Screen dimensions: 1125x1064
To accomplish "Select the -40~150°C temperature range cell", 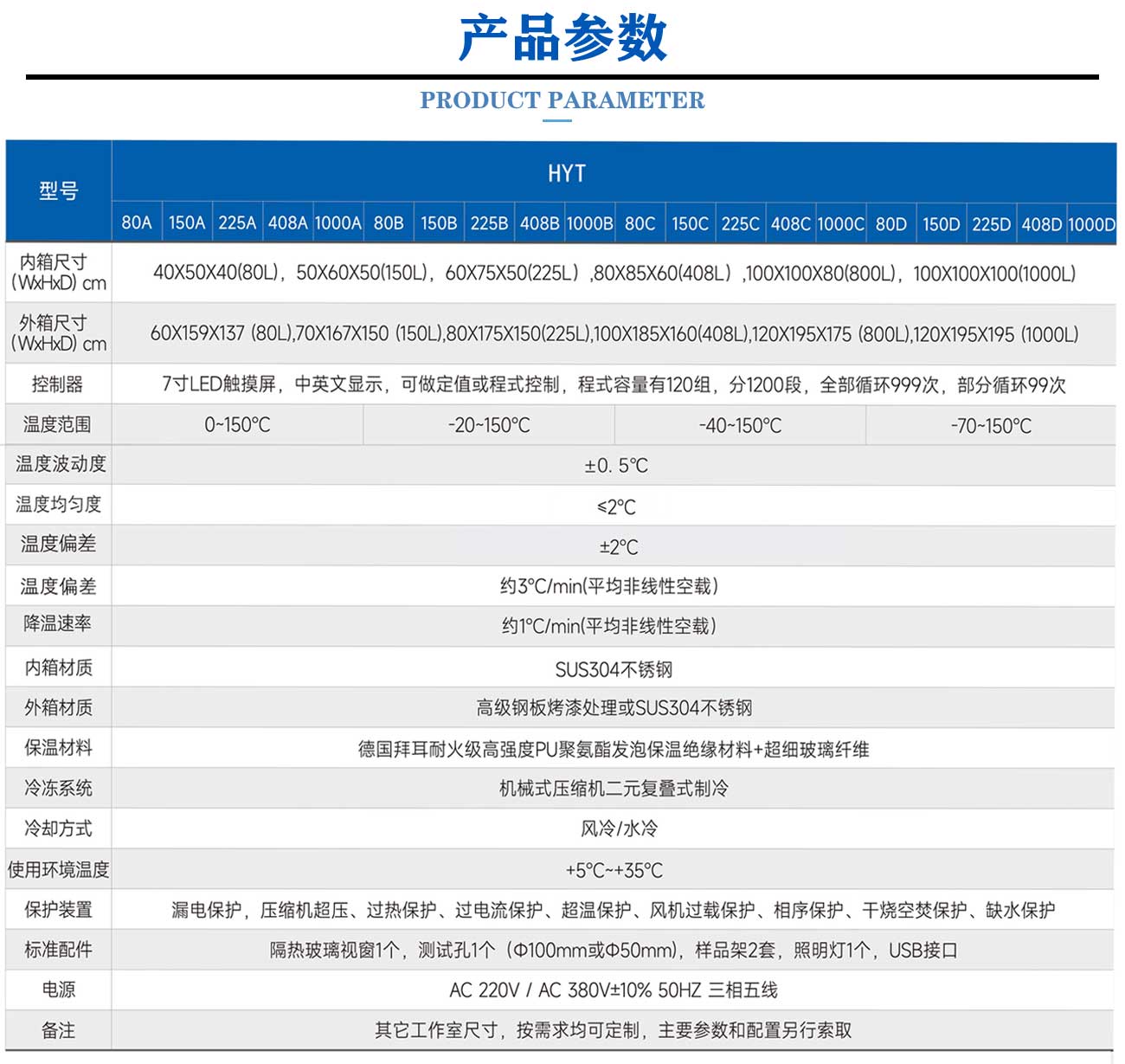I will coord(740,426).
